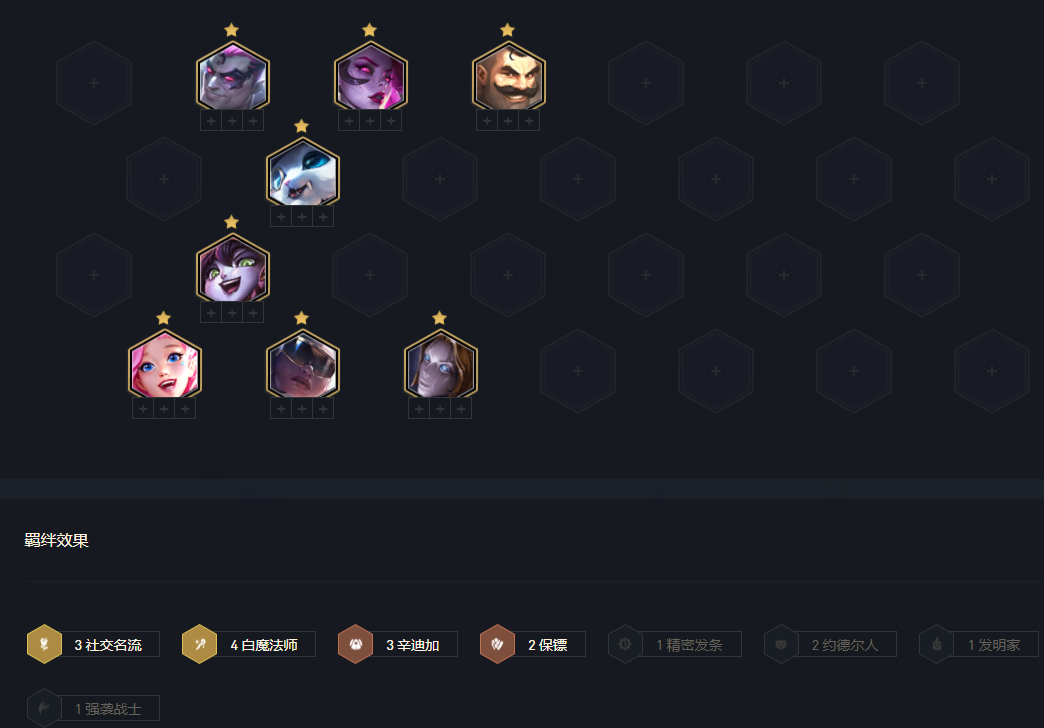Click the Orianna champion portrait

click(441, 364)
